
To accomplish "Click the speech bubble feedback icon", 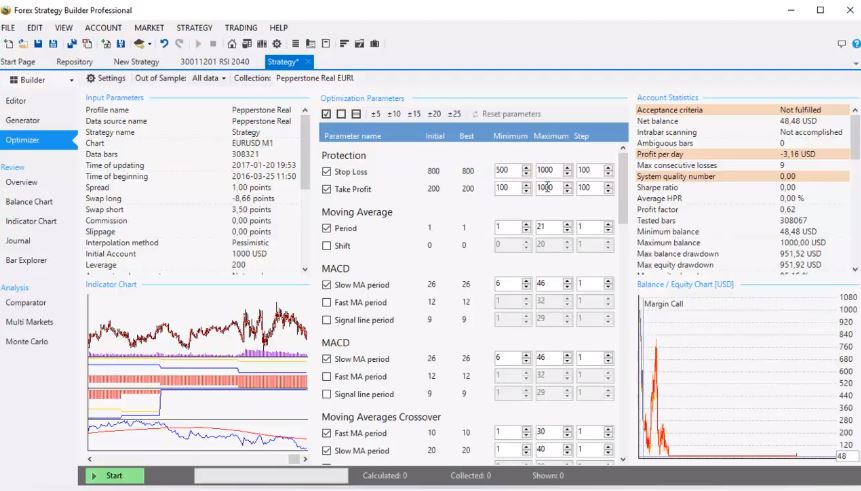I will (x=841, y=44).
